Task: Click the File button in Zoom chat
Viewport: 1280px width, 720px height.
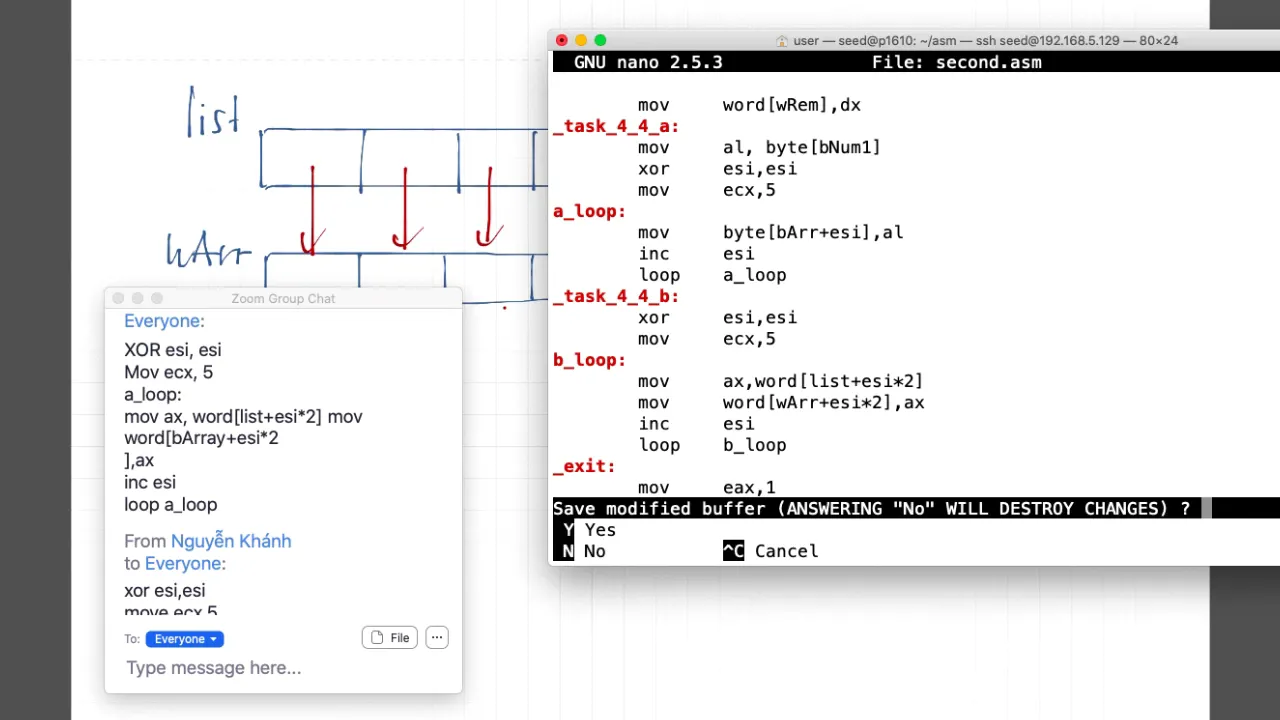Action: [x=390, y=638]
